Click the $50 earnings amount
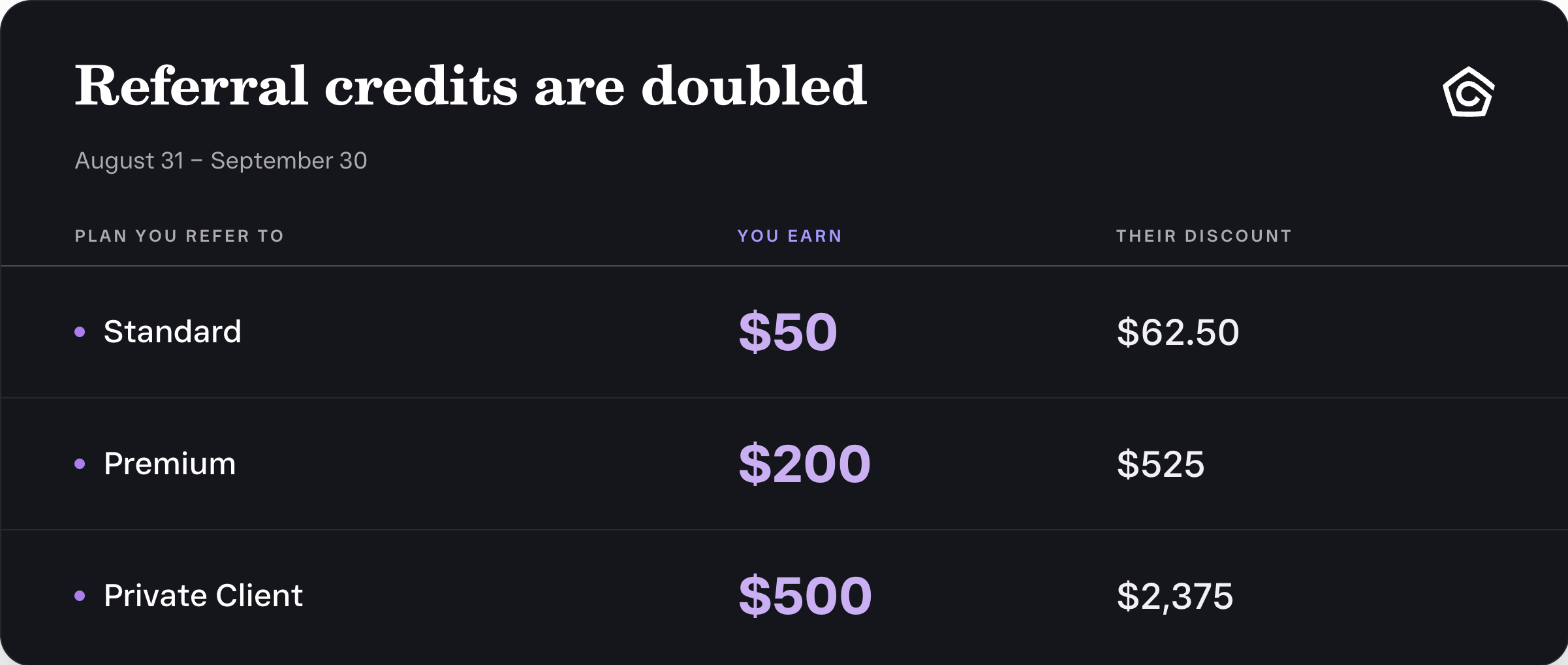The height and width of the screenshot is (665, 1568). [788, 332]
